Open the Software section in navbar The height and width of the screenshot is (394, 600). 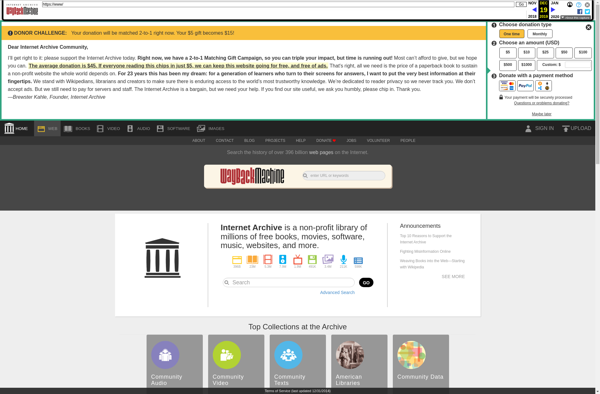(173, 129)
